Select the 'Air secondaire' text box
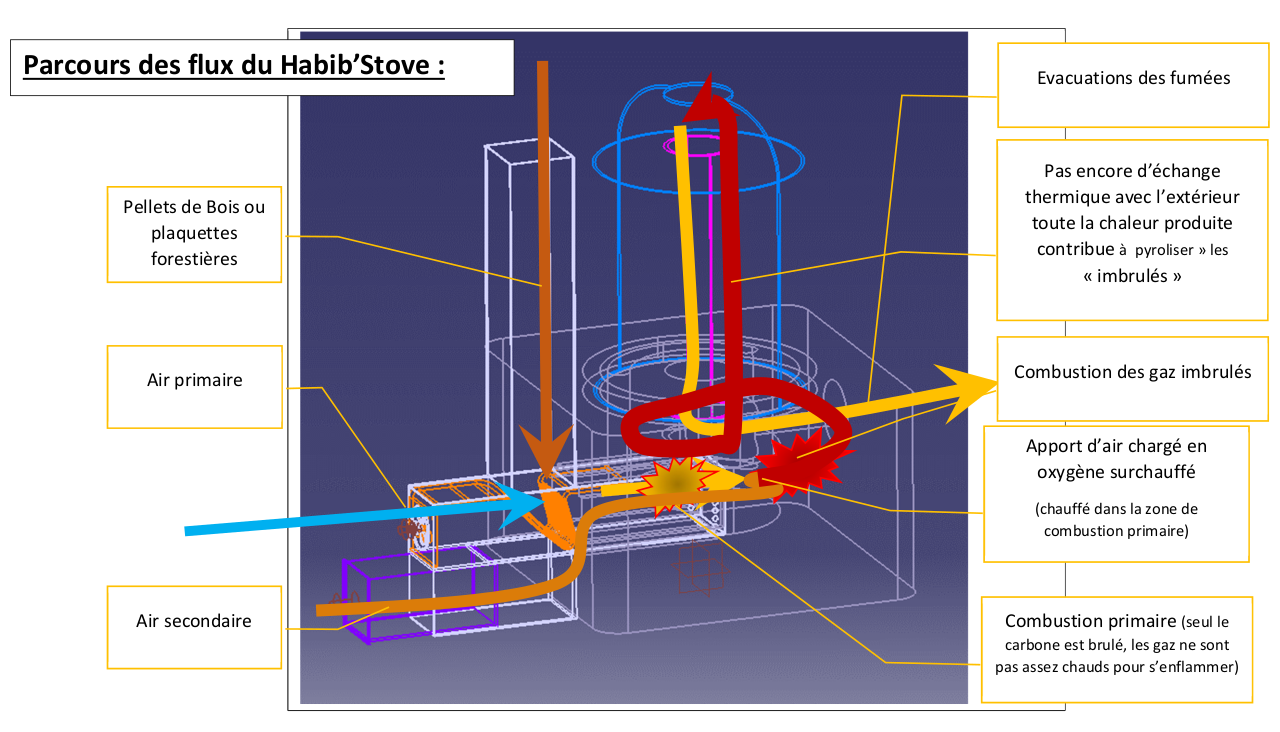1280x732 pixels. pos(194,621)
